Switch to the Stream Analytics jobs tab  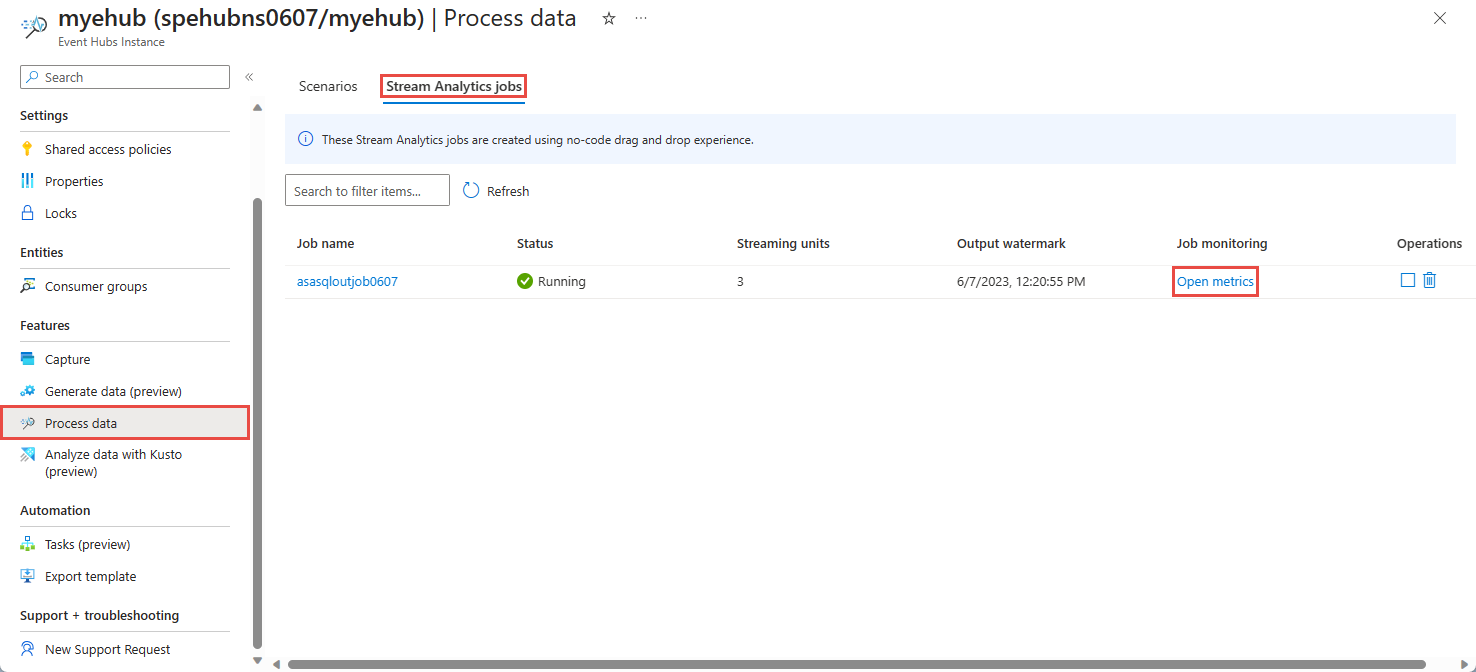click(x=453, y=86)
